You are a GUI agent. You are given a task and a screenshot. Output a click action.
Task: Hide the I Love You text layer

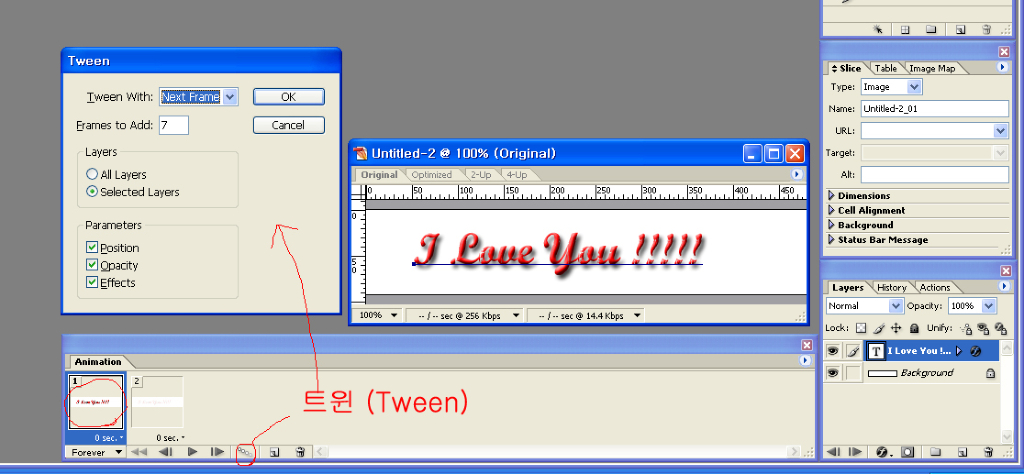832,351
